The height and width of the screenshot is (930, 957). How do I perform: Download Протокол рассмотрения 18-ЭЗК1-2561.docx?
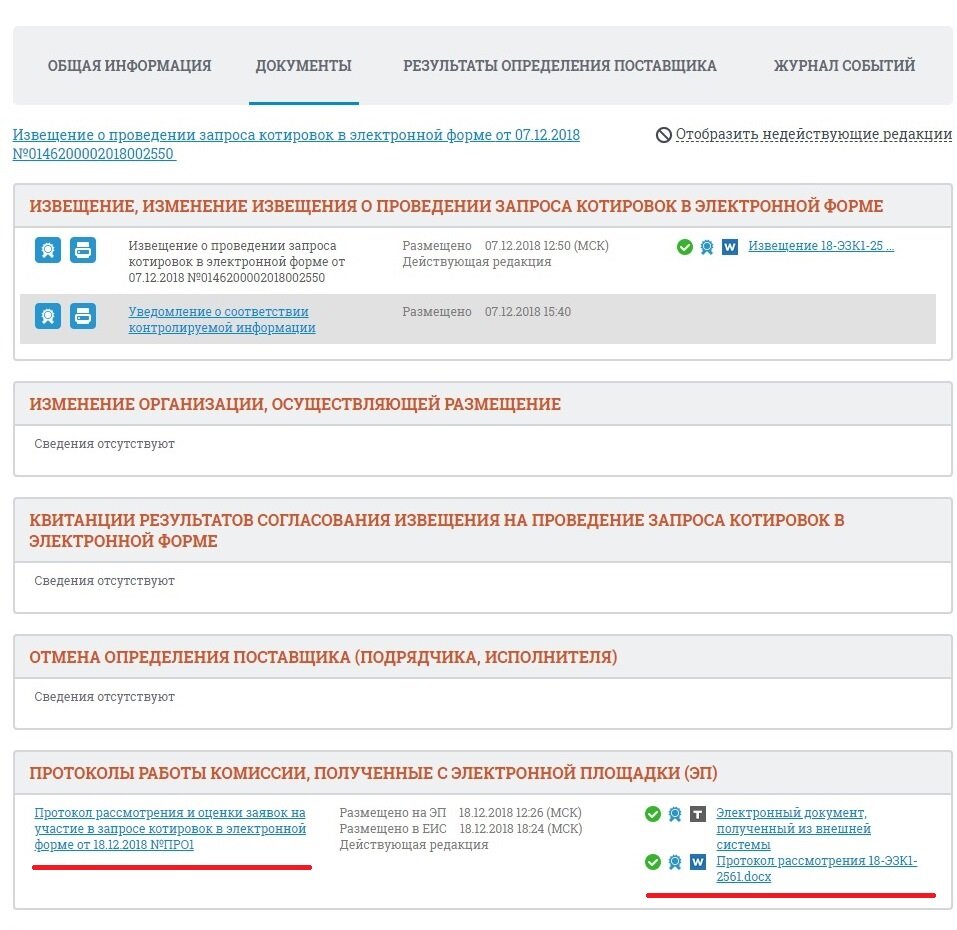click(817, 869)
